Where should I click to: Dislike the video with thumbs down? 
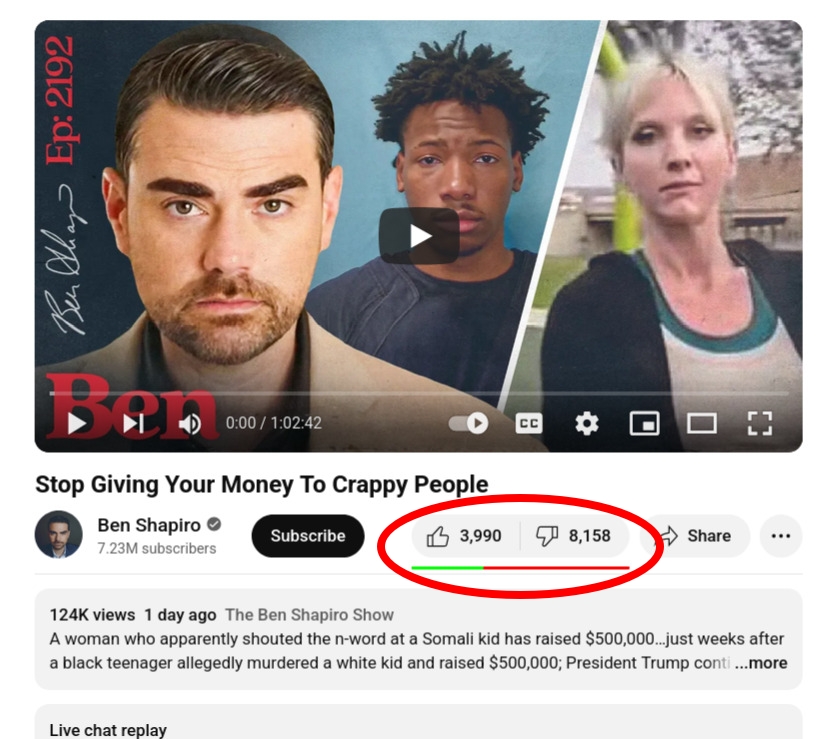574,536
